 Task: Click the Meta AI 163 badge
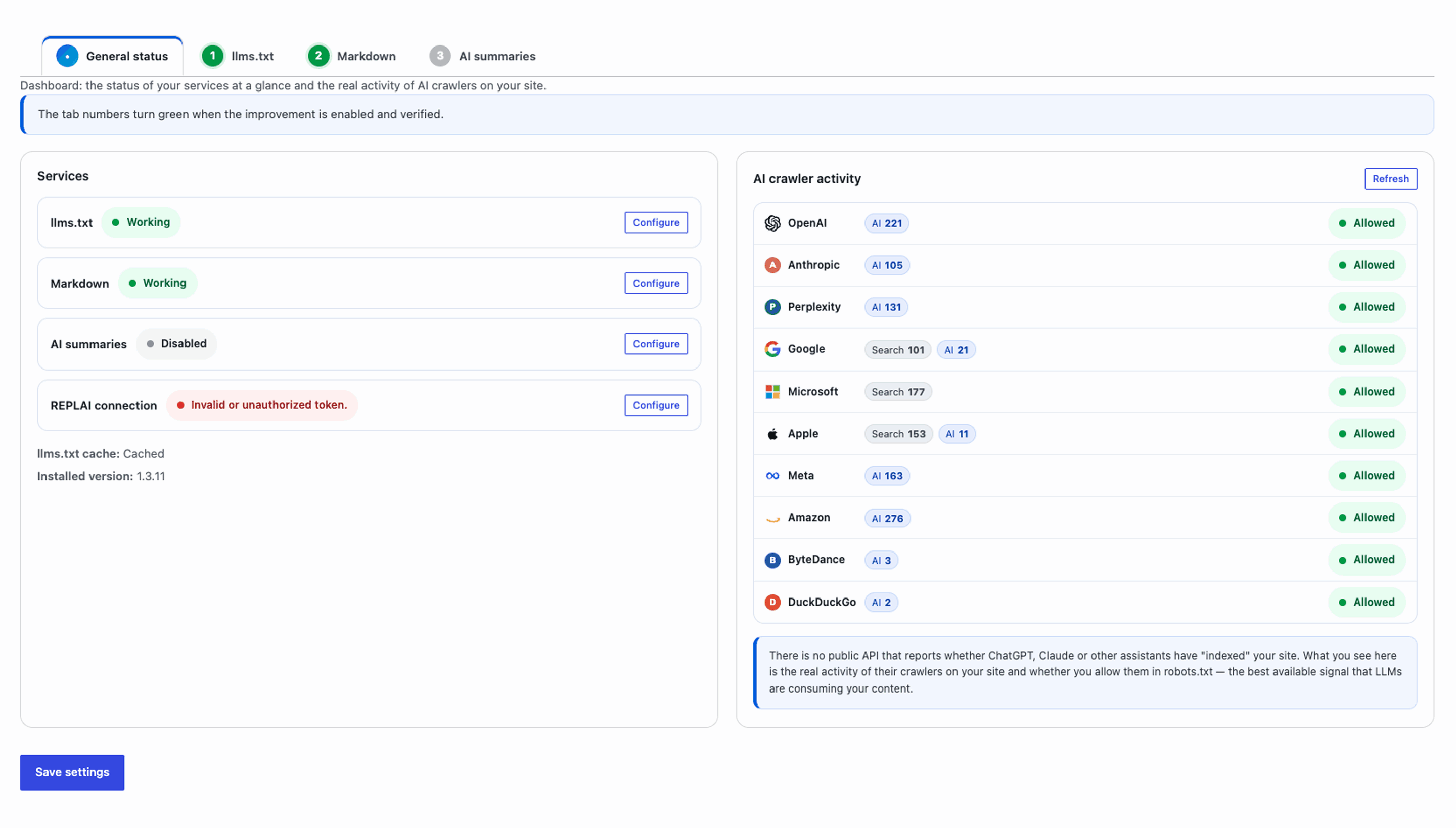coord(887,476)
